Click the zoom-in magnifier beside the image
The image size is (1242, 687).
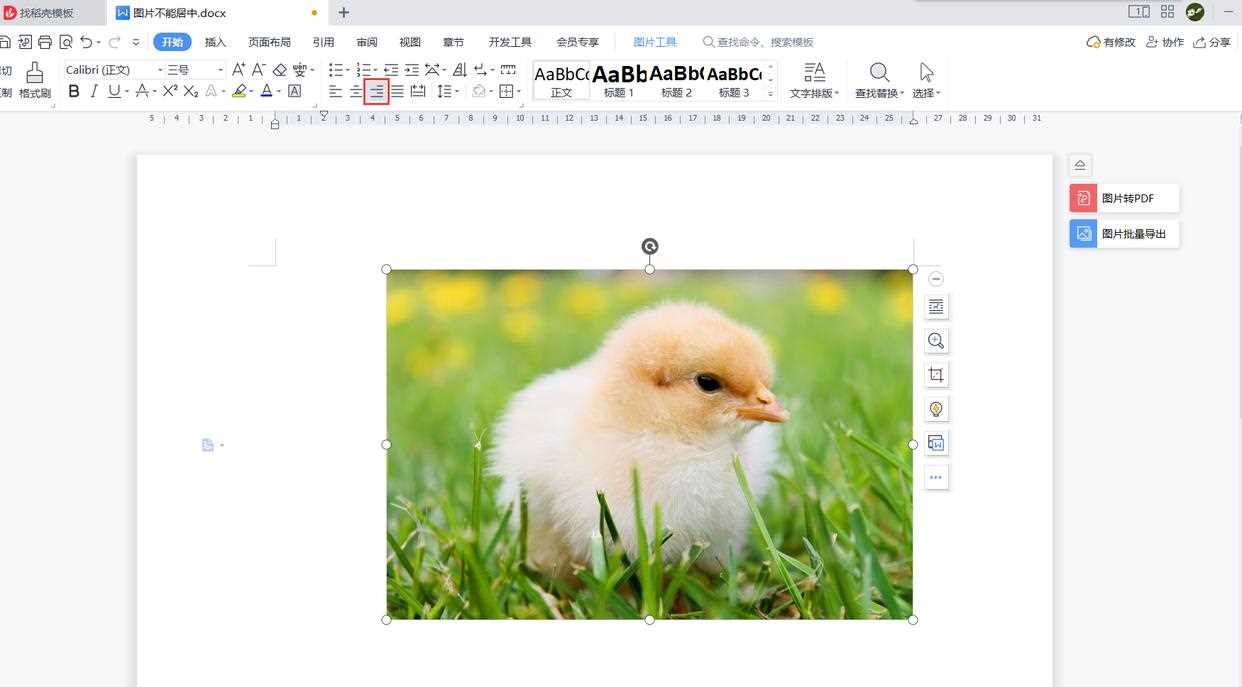936,341
